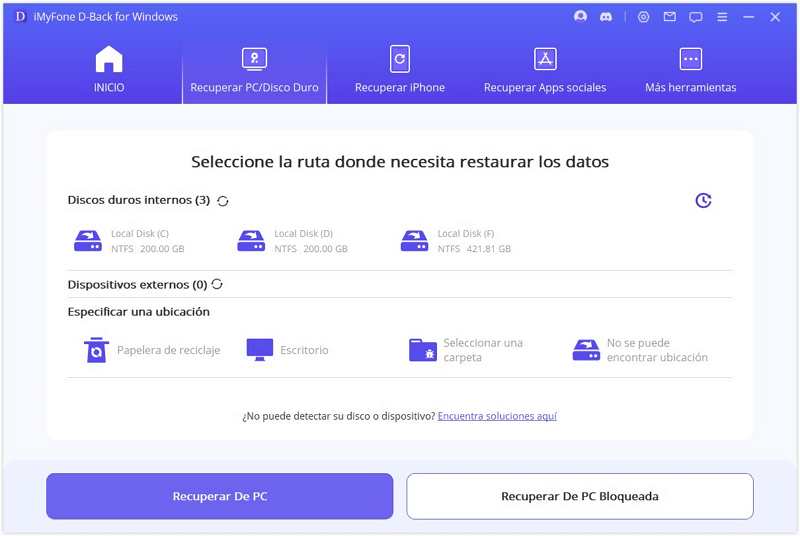The height and width of the screenshot is (536, 800).
Task: Refresh the internal hard disks list
Action: (x=223, y=201)
